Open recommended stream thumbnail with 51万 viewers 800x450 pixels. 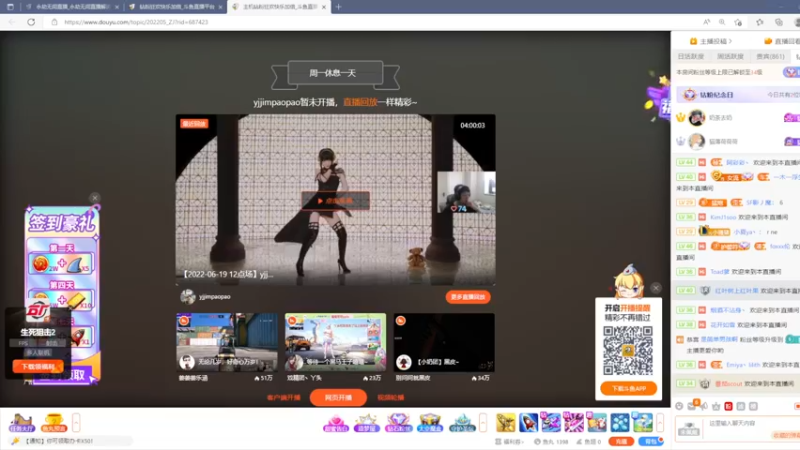point(227,342)
